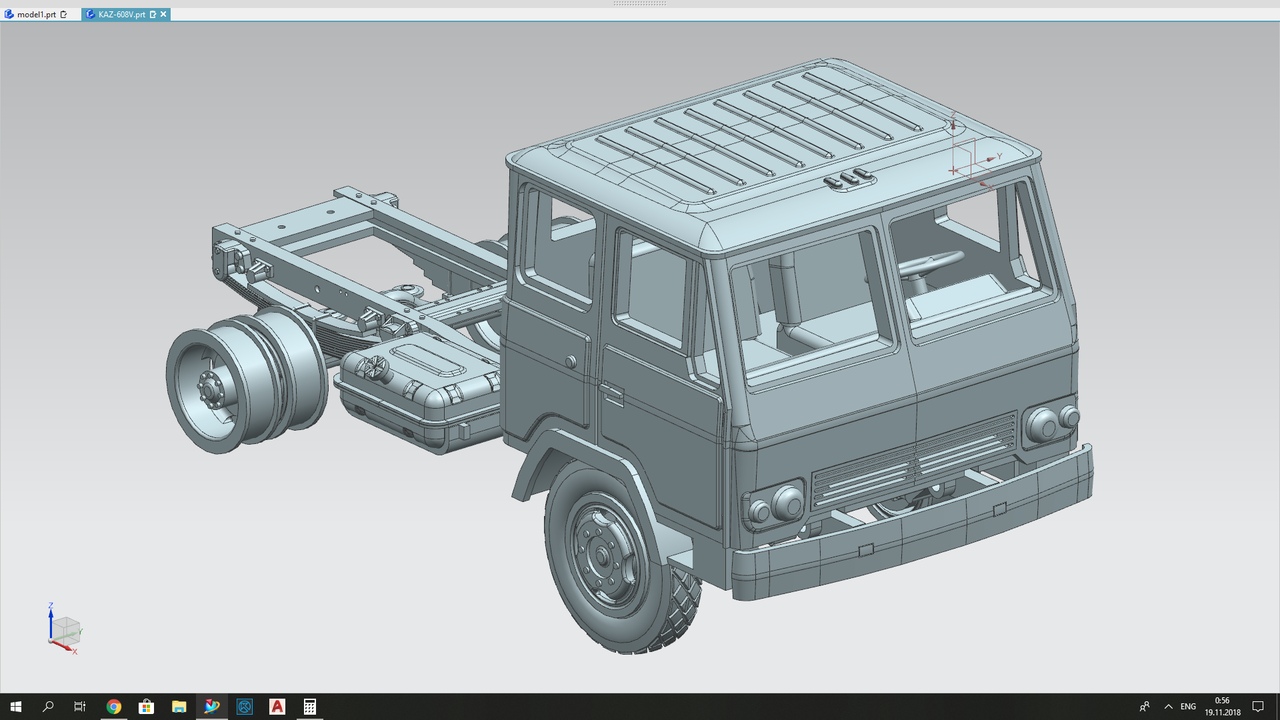The image size is (1280, 720).
Task: Close the KAZ-608V.prt tab
Action: [x=164, y=15]
